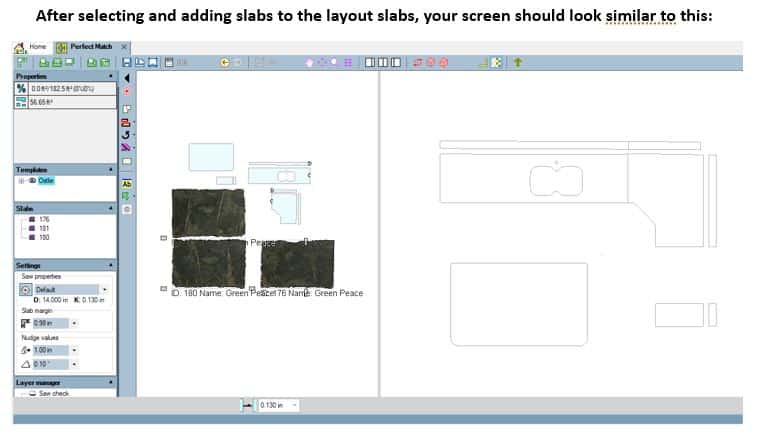Open the Slab margin value dropdown
This screenshot has width=758, height=439.
73,323
